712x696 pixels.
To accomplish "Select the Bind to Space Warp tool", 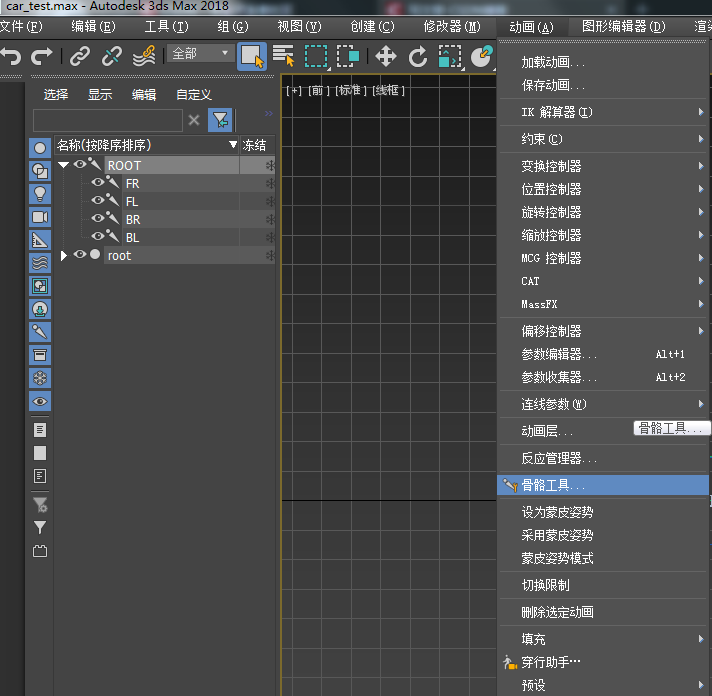I will (144, 56).
